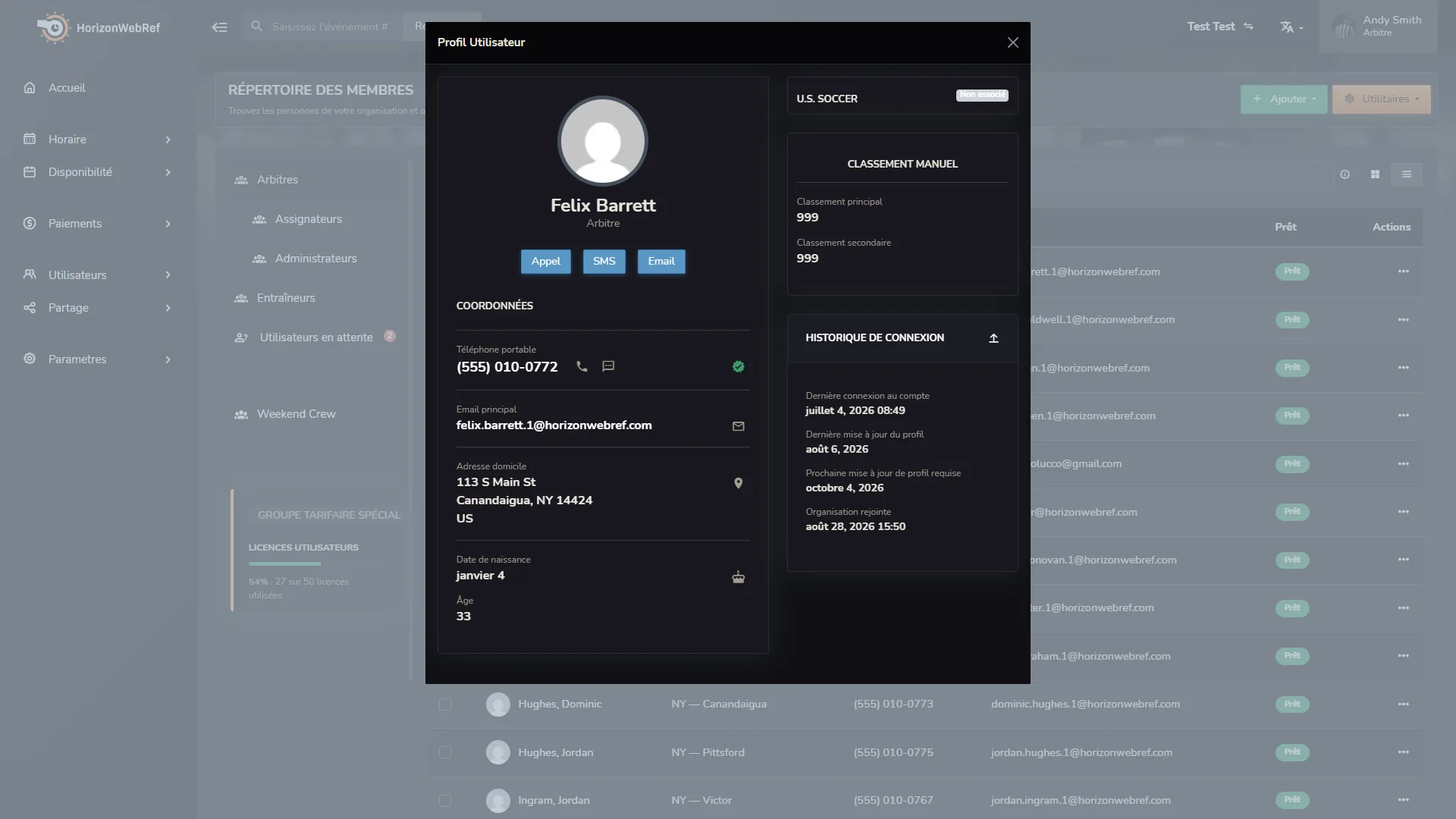Viewport: 1456px width, 819px height.
Task: Click the map pin icon beside the home address
Action: (739, 483)
